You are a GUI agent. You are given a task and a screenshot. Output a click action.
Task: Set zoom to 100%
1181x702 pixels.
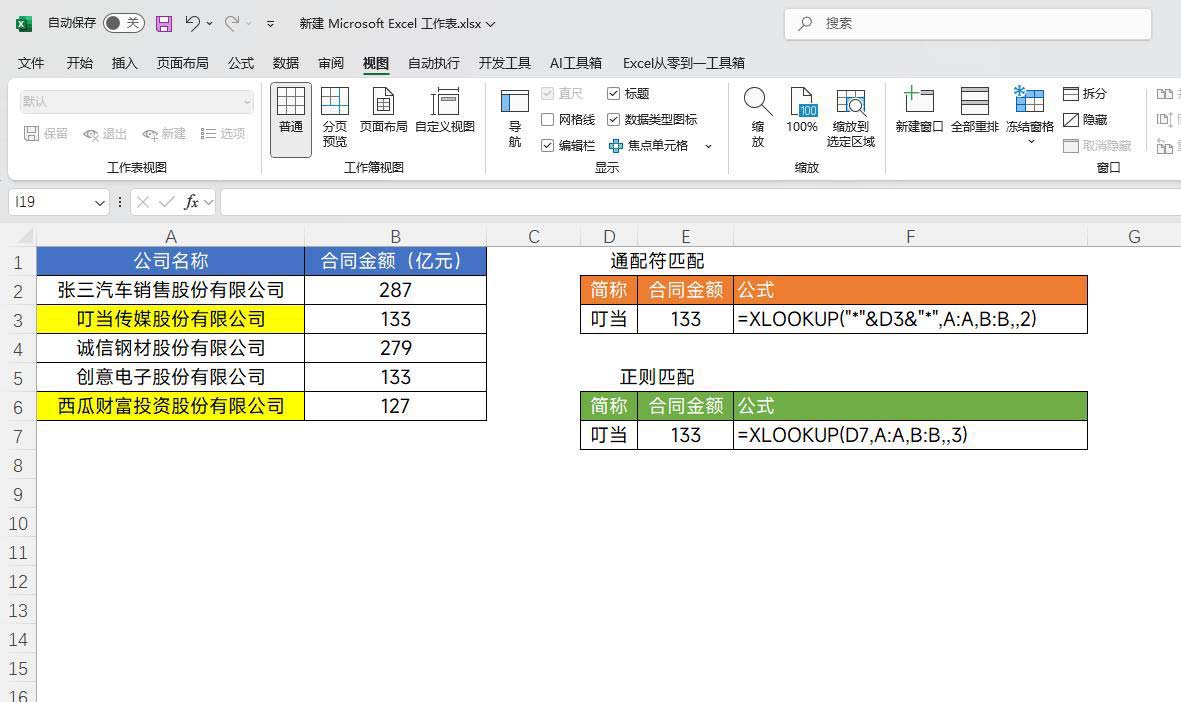click(802, 112)
